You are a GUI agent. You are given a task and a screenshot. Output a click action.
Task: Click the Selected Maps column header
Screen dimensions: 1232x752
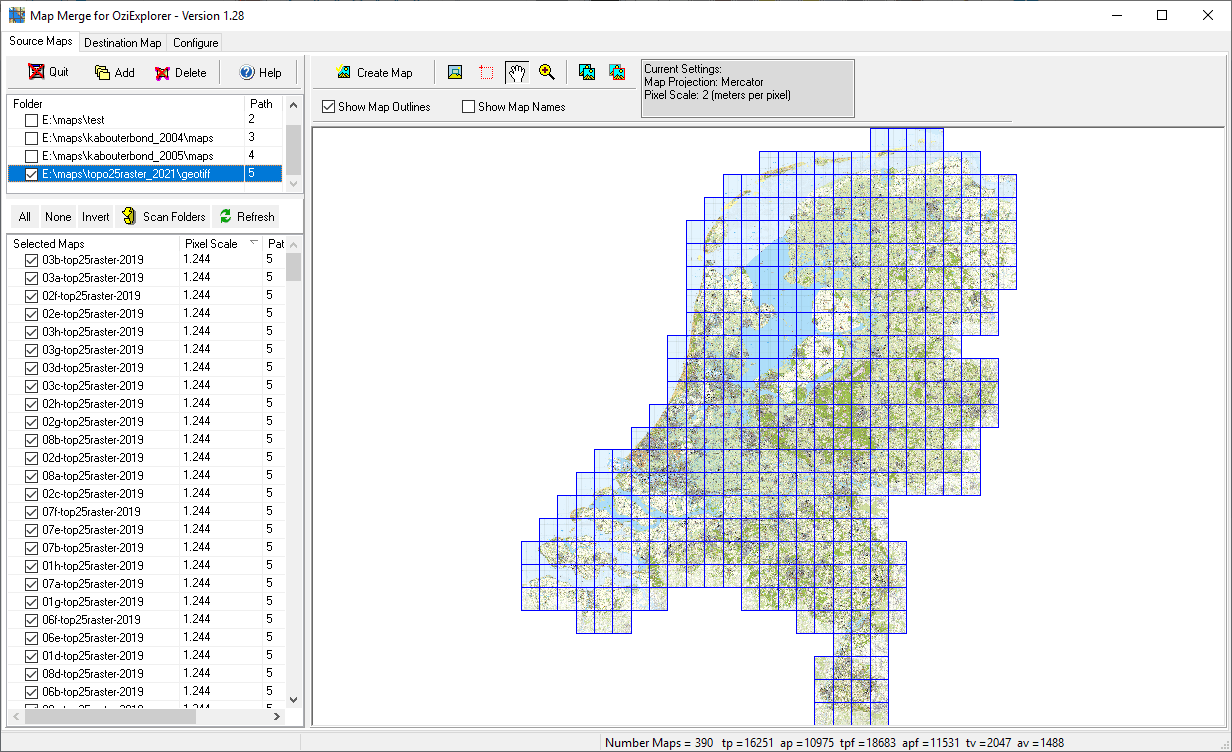[94, 244]
